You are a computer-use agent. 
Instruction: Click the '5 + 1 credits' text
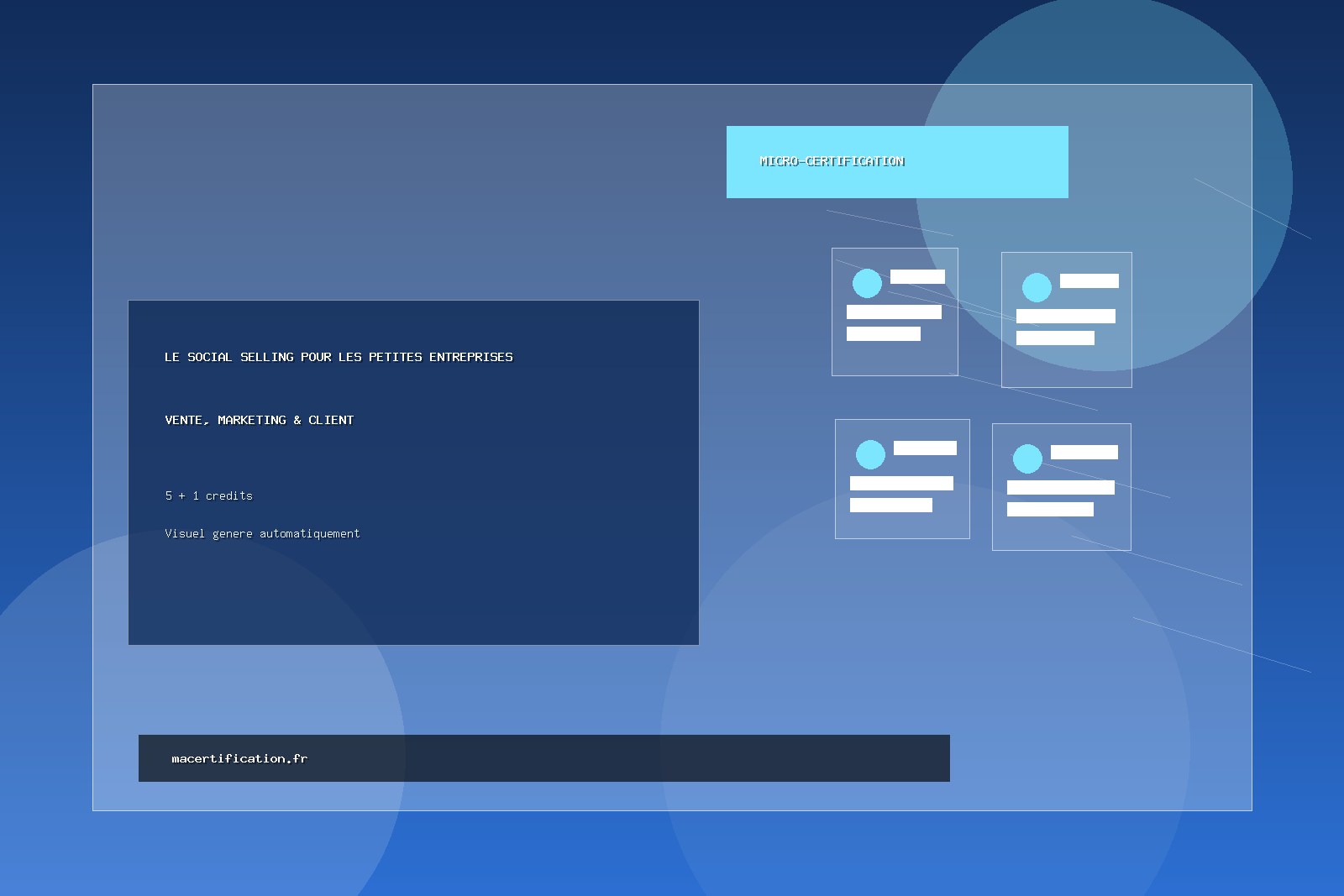tap(208, 495)
